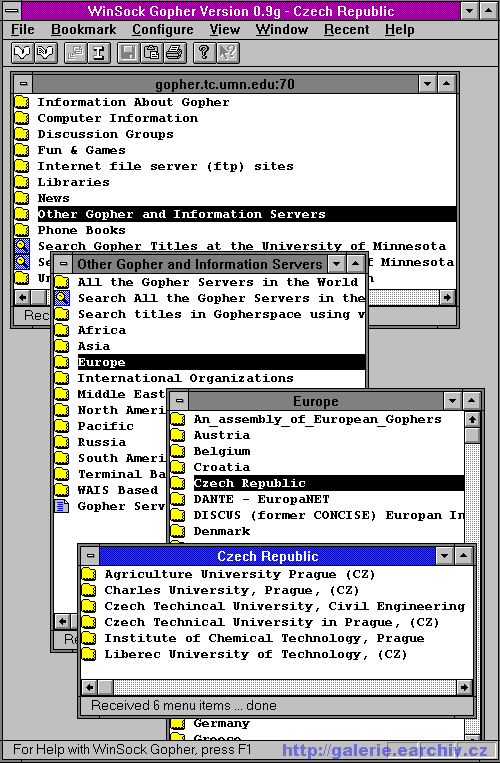
Task: Select the Belgium entry in Europe window
Action: 222,451
